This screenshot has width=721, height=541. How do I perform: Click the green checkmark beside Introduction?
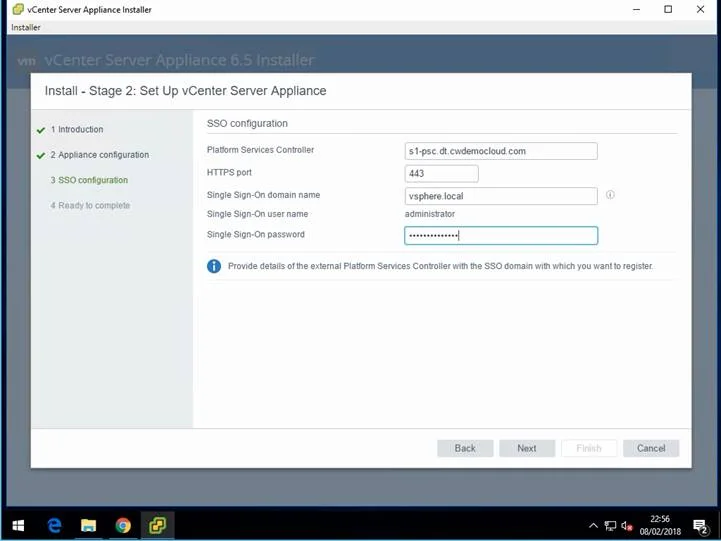tap(41, 131)
